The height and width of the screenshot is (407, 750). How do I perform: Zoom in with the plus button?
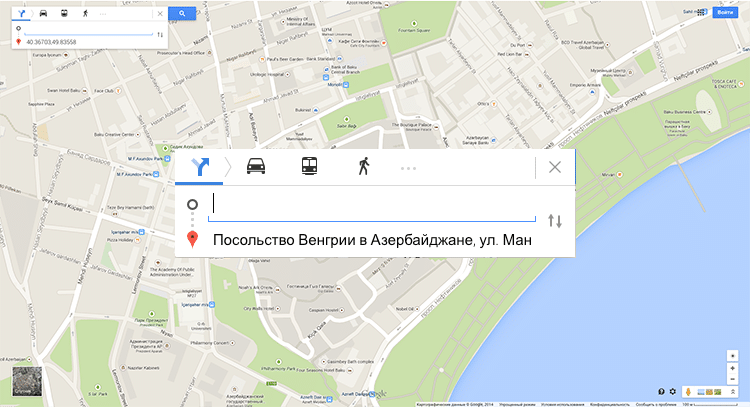732,369
